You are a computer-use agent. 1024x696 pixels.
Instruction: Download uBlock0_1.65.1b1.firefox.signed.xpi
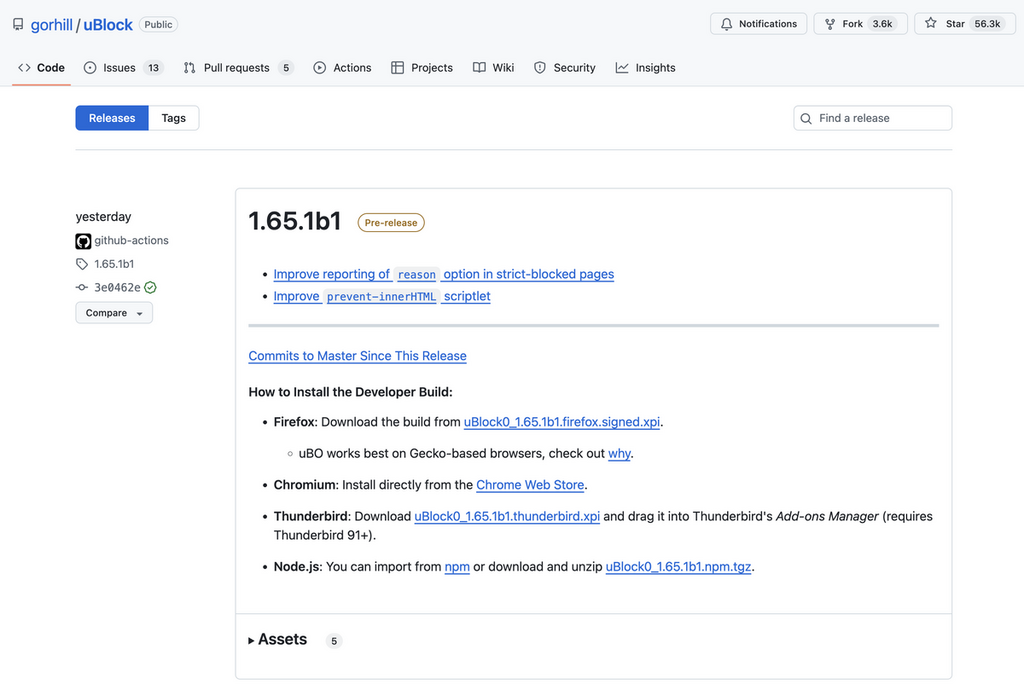point(562,422)
